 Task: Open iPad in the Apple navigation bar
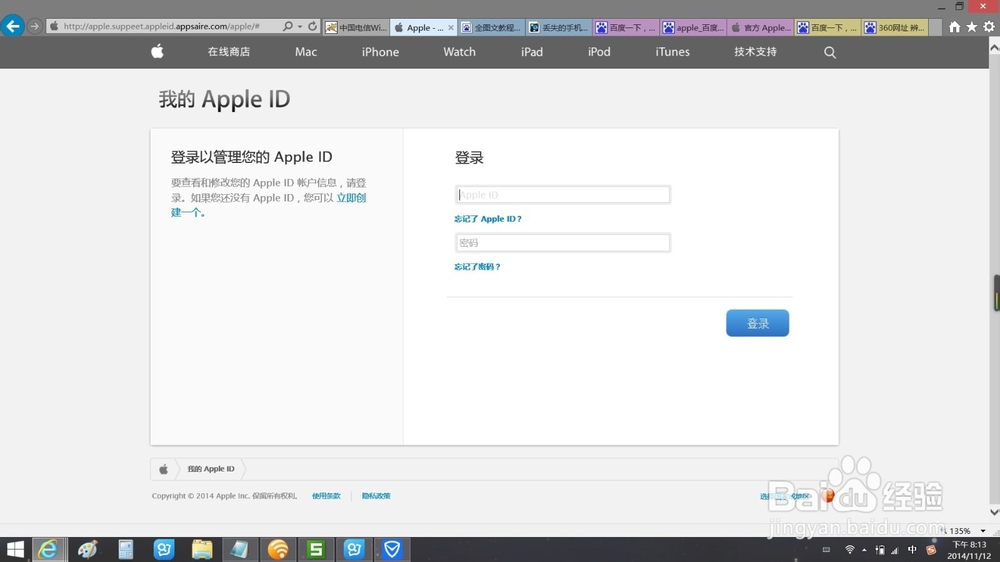pyautogui.click(x=531, y=52)
